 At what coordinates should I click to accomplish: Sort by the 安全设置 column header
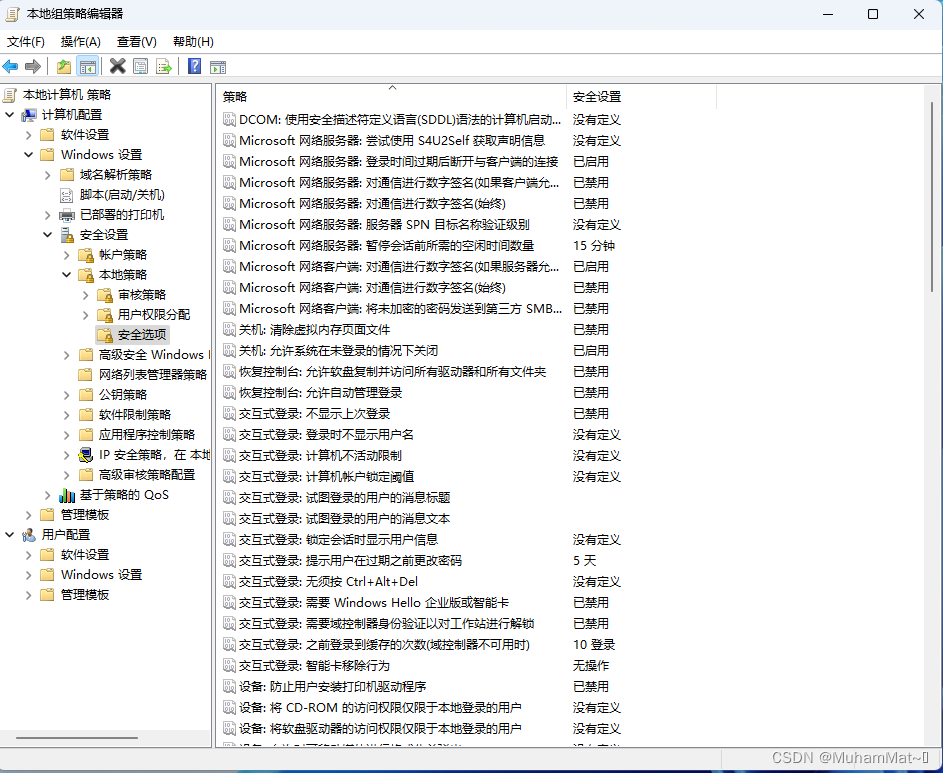tap(641, 97)
